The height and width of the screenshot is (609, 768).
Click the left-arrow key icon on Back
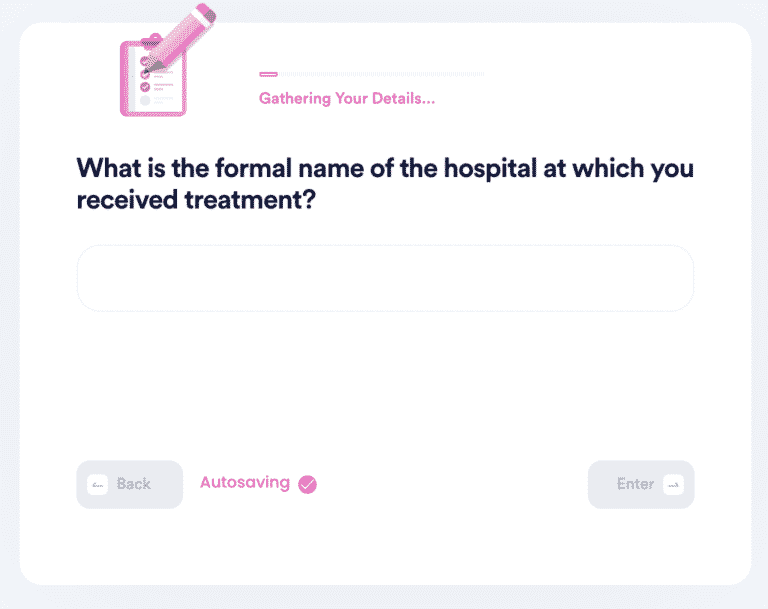97,484
